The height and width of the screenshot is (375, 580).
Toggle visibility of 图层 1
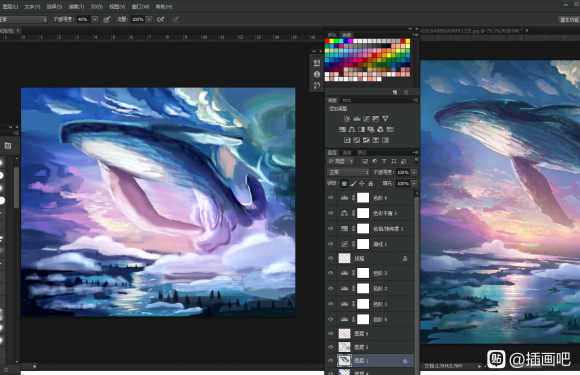331,361
